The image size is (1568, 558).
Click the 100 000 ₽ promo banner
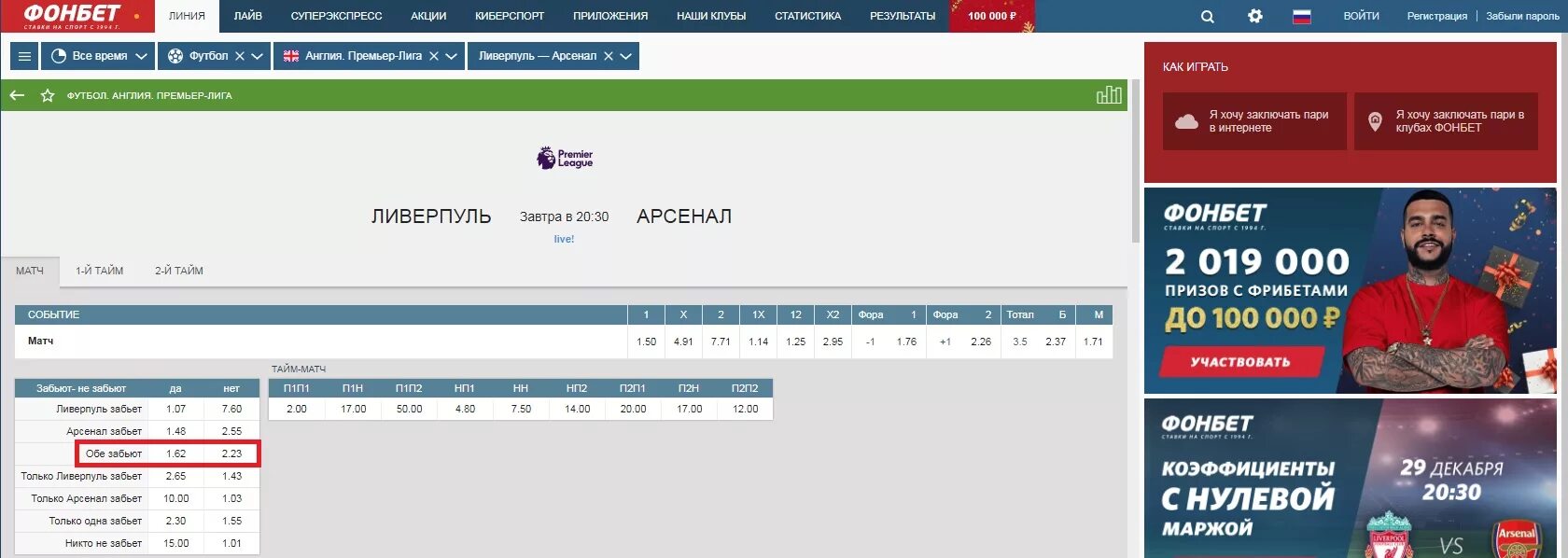[992, 16]
